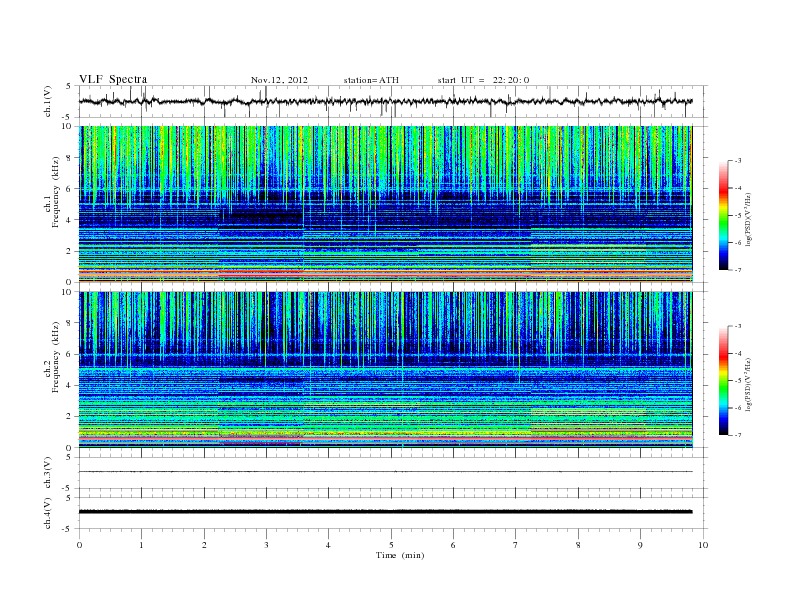Click the 10 tick on time axis
The height and width of the screenshot is (612, 792).
click(x=703, y=545)
